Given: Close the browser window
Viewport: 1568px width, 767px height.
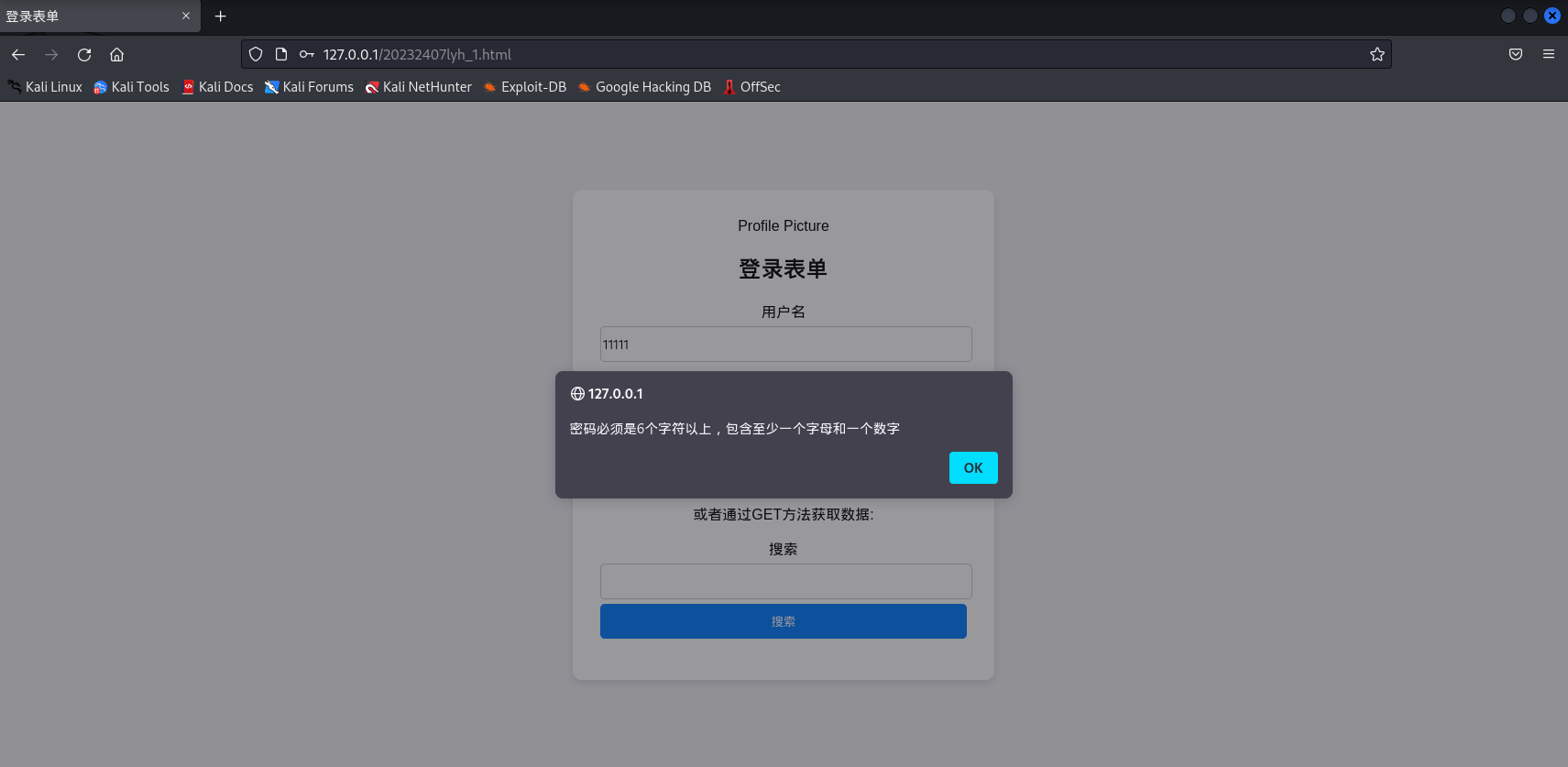Looking at the screenshot, I should point(1552,16).
